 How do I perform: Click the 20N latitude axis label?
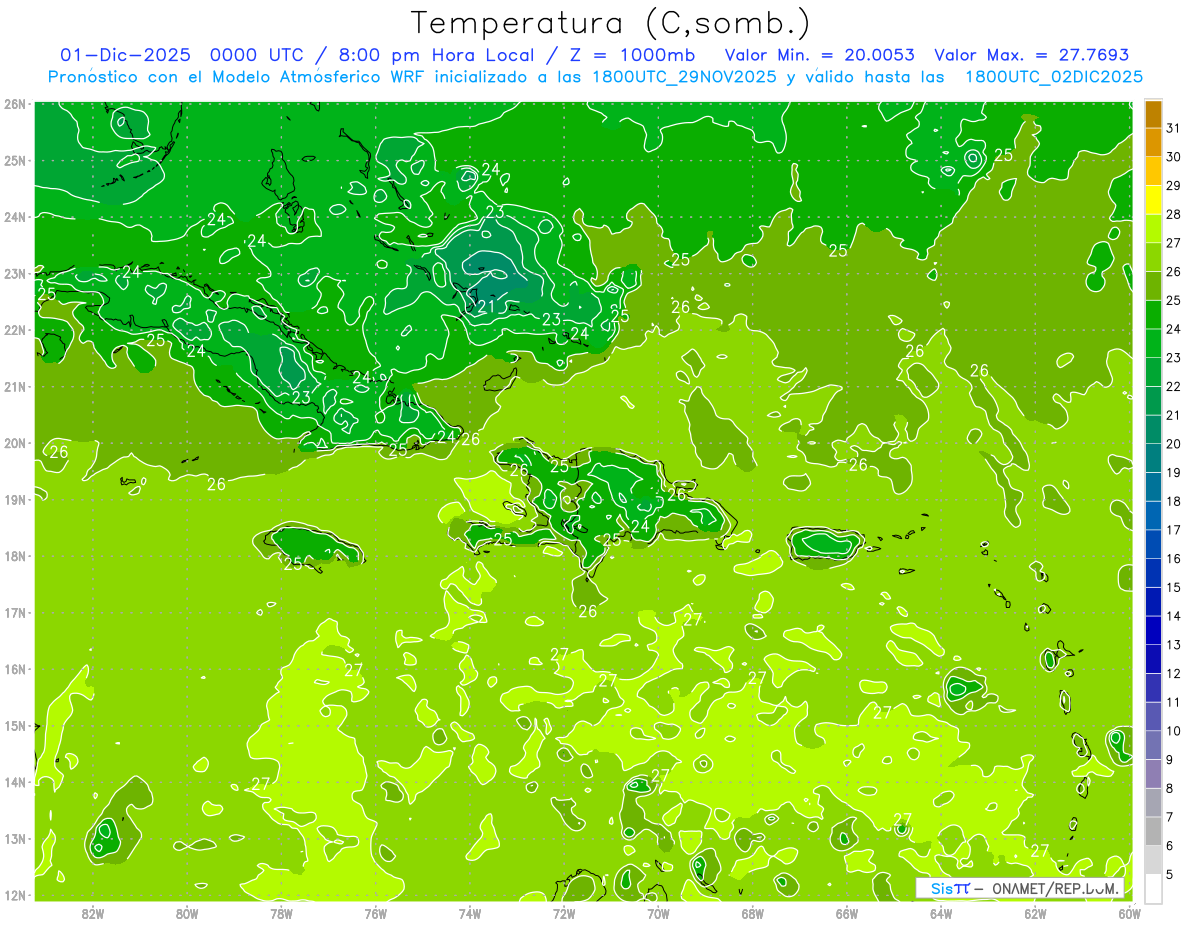(x=14, y=443)
